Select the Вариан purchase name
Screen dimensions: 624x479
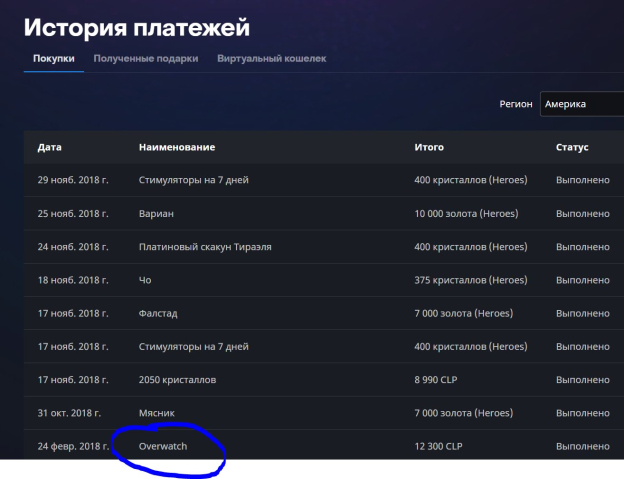[156, 214]
